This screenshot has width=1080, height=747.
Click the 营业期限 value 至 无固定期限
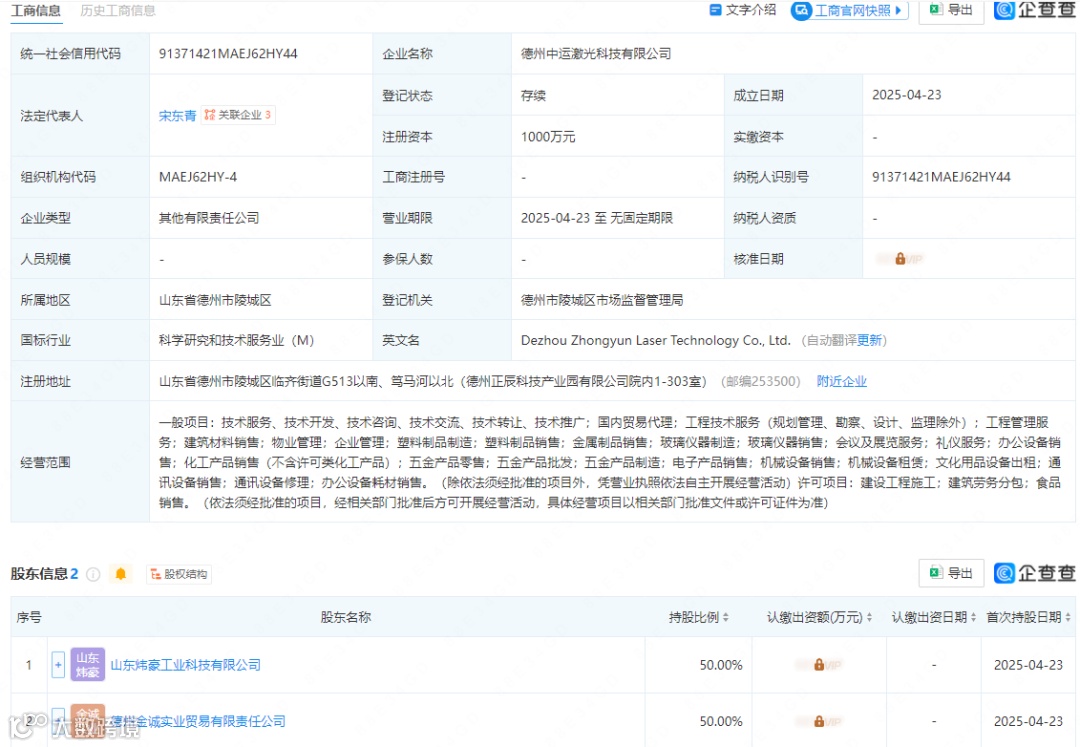click(596, 218)
